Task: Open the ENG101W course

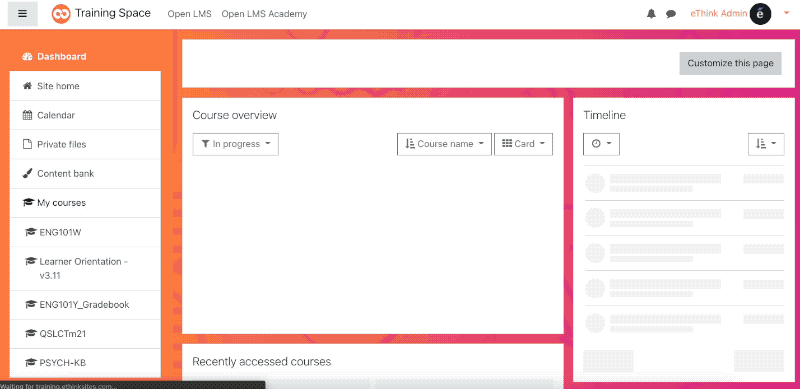Action: (85, 232)
